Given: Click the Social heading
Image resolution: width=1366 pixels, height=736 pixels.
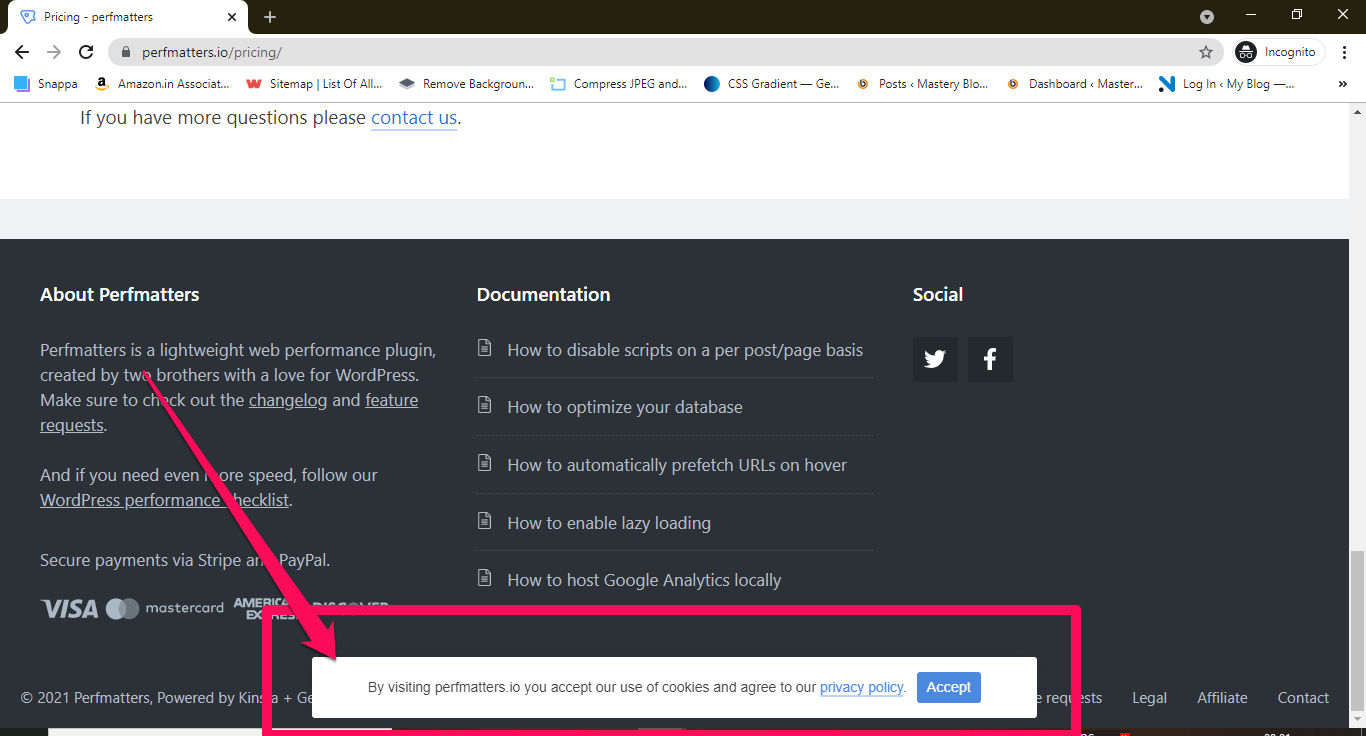Looking at the screenshot, I should tap(938, 295).
